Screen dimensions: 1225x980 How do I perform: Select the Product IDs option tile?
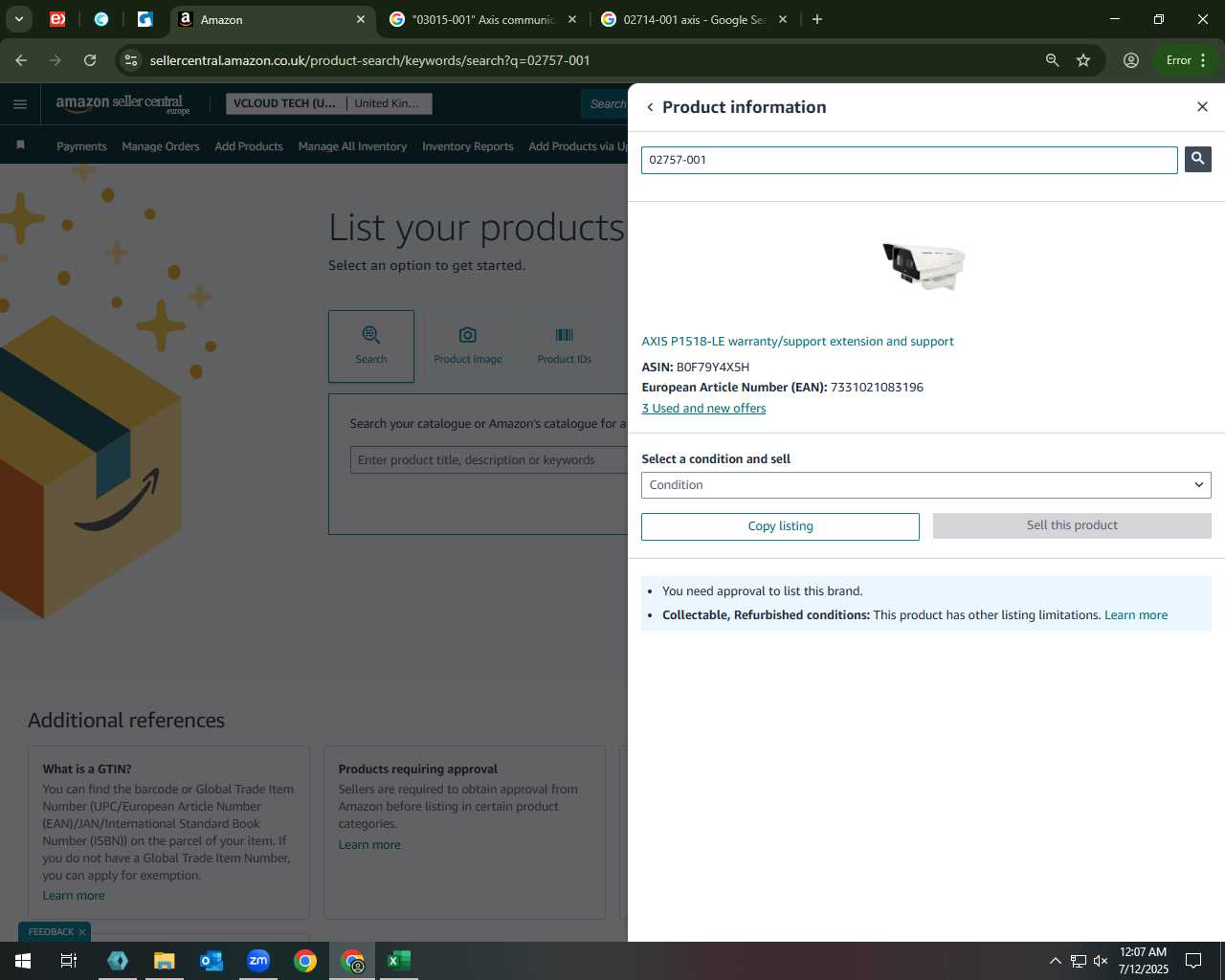(x=565, y=345)
